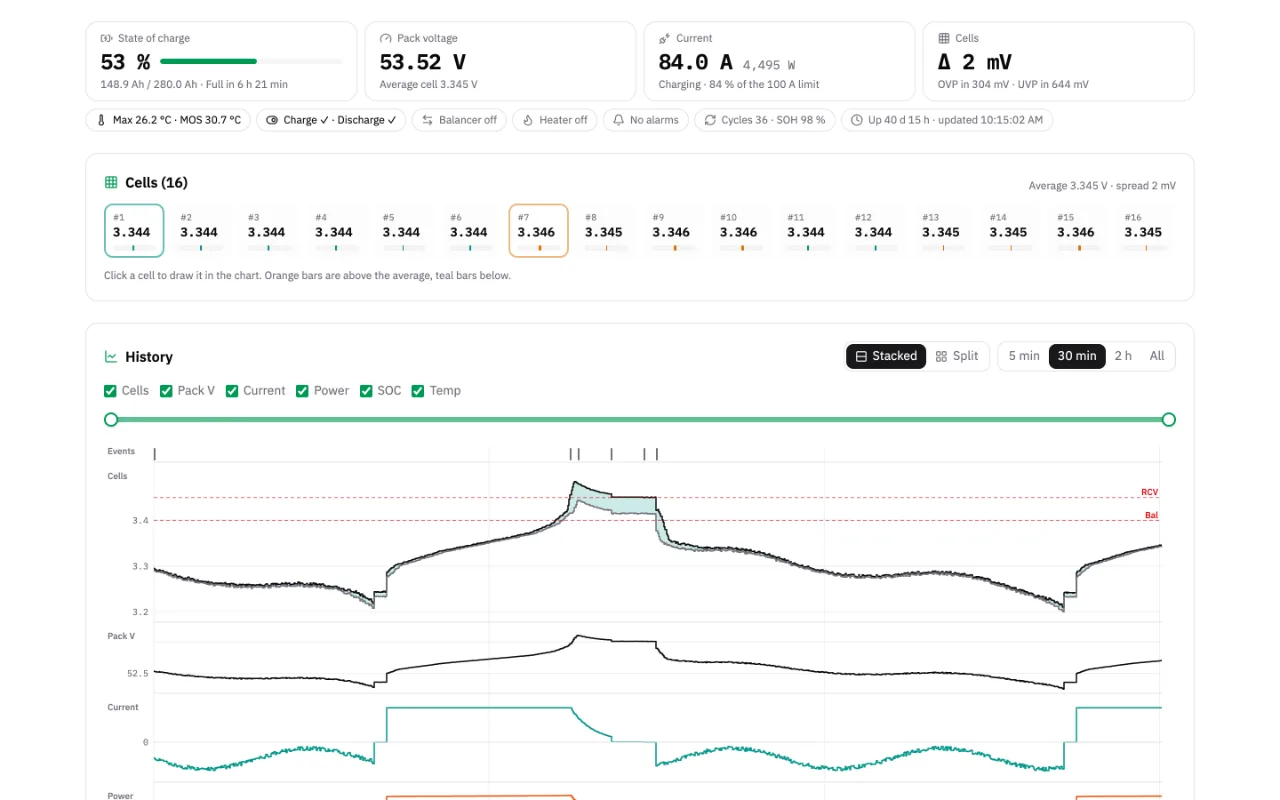Image resolution: width=1280 pixels, height=800 pixels.
Task: Click the grid icon in the top Cells card
Action: coord(943,38)
